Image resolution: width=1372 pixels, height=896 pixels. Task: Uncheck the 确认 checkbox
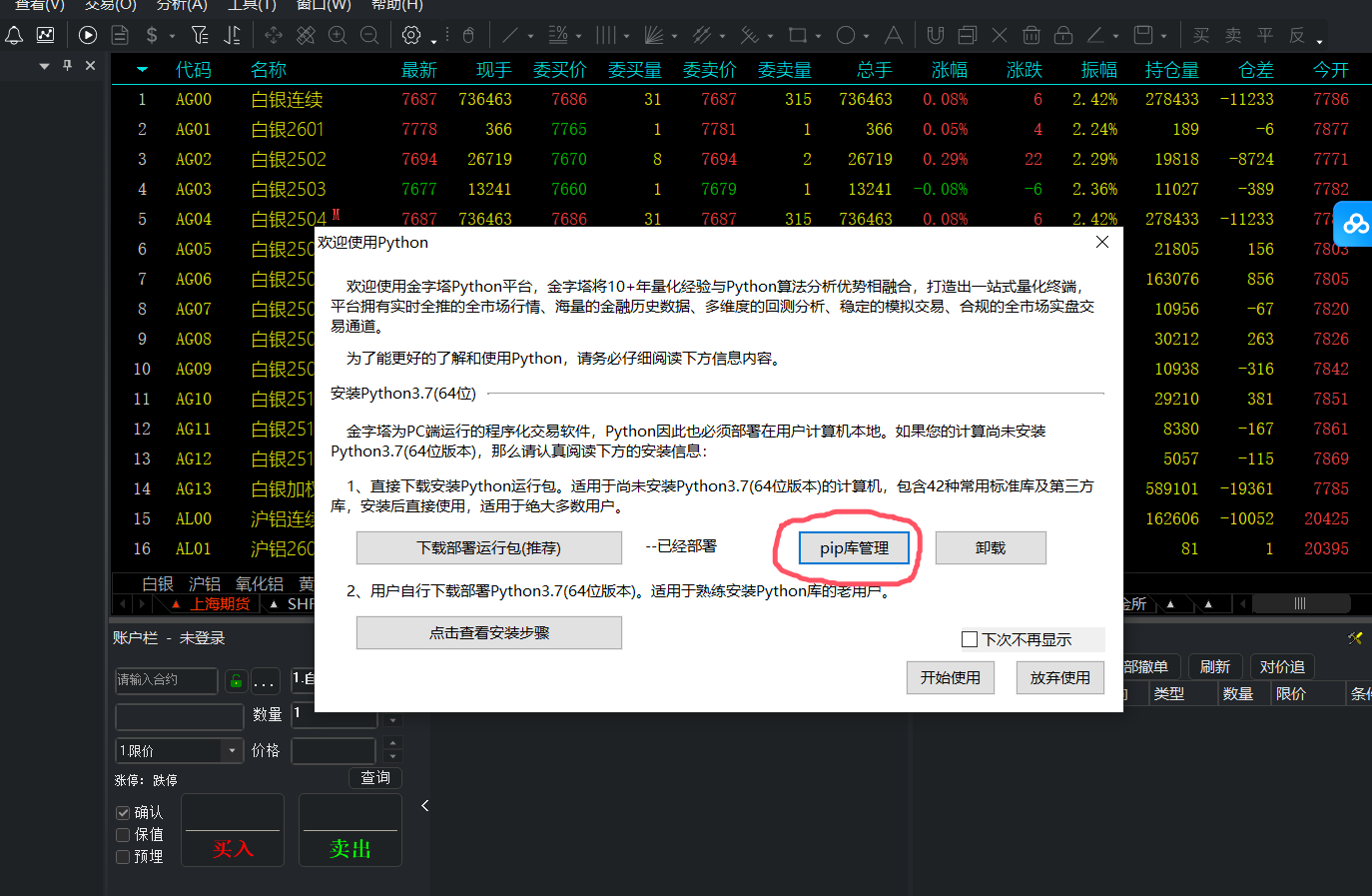point(123,813)
